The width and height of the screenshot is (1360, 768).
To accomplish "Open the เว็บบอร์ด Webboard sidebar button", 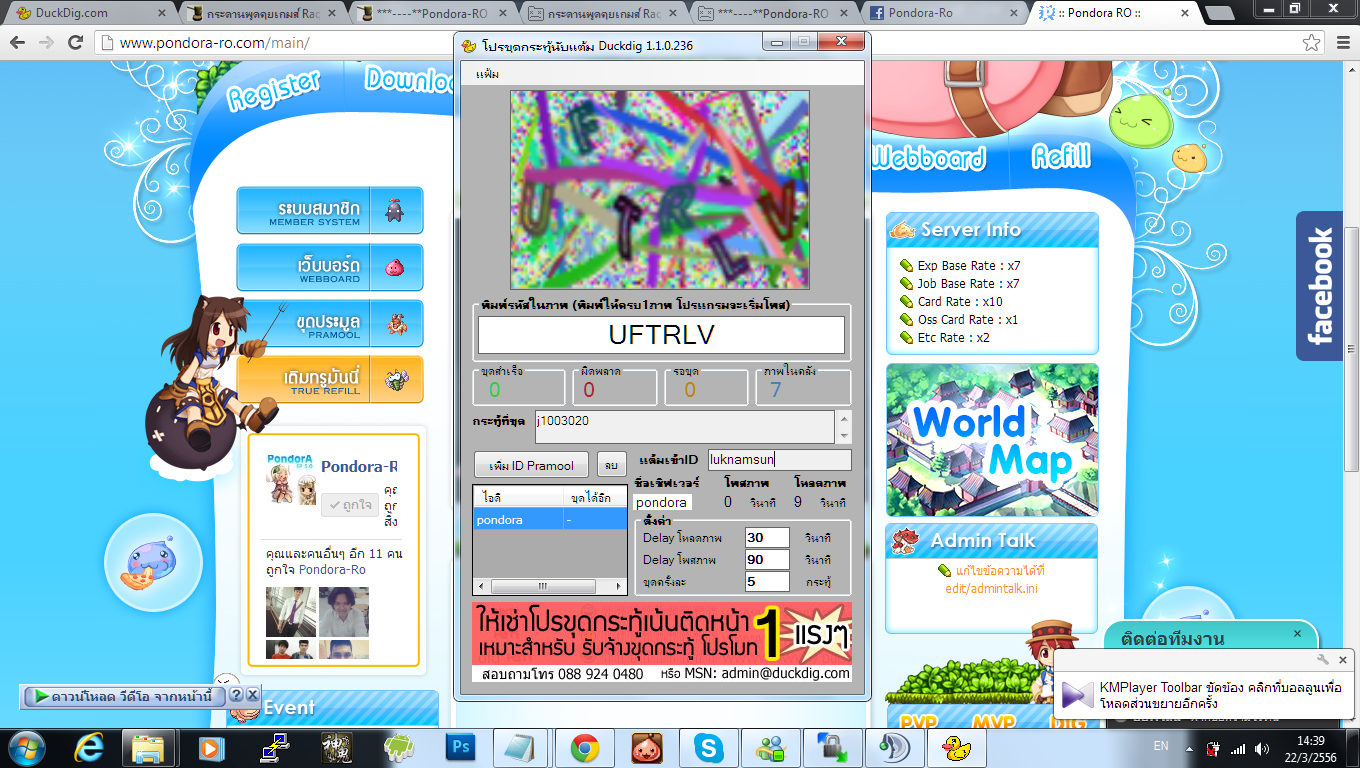I will click(x=330, y=267).
